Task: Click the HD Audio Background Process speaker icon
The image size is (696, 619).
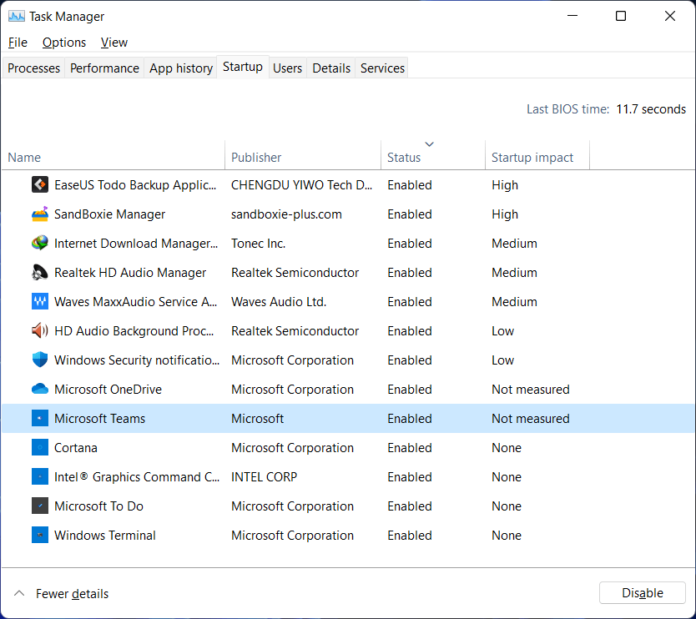Action: (40, 331)
